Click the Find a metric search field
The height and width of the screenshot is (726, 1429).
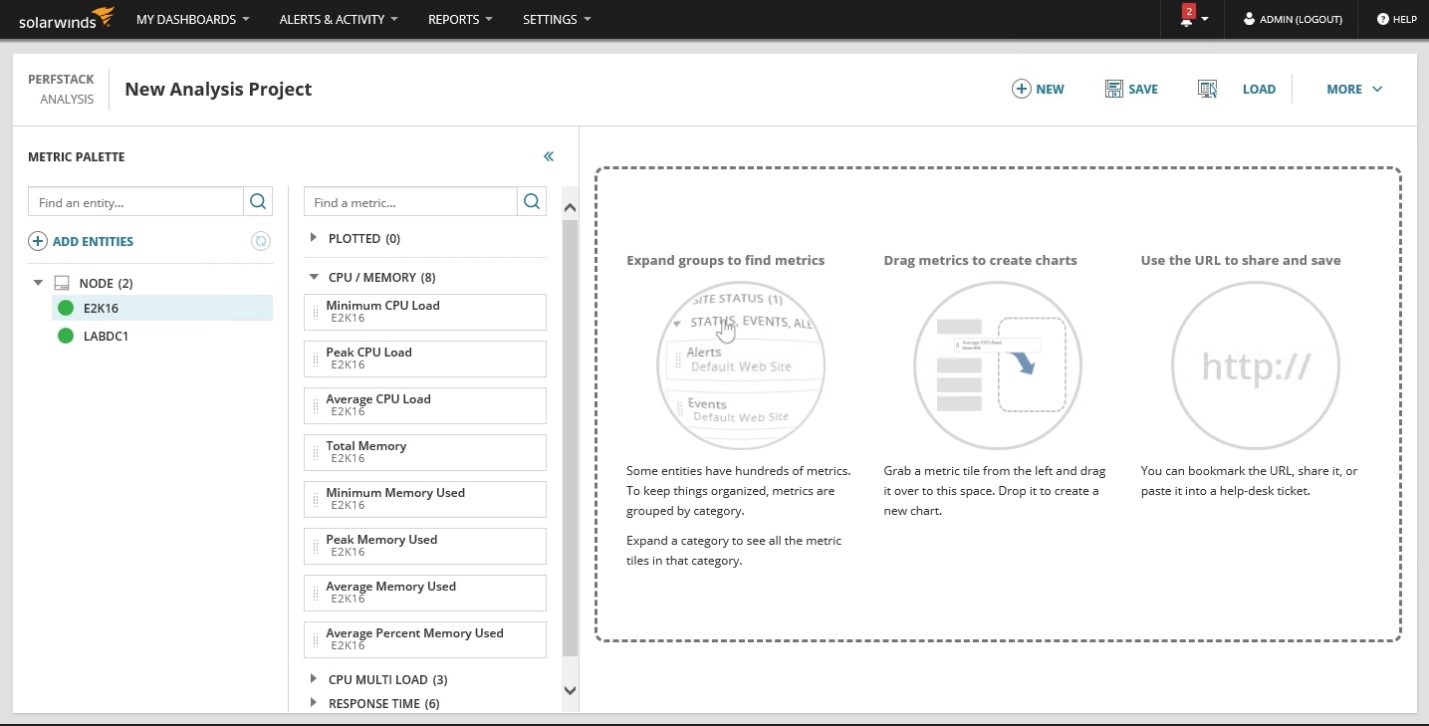click(x=411, y=202)
